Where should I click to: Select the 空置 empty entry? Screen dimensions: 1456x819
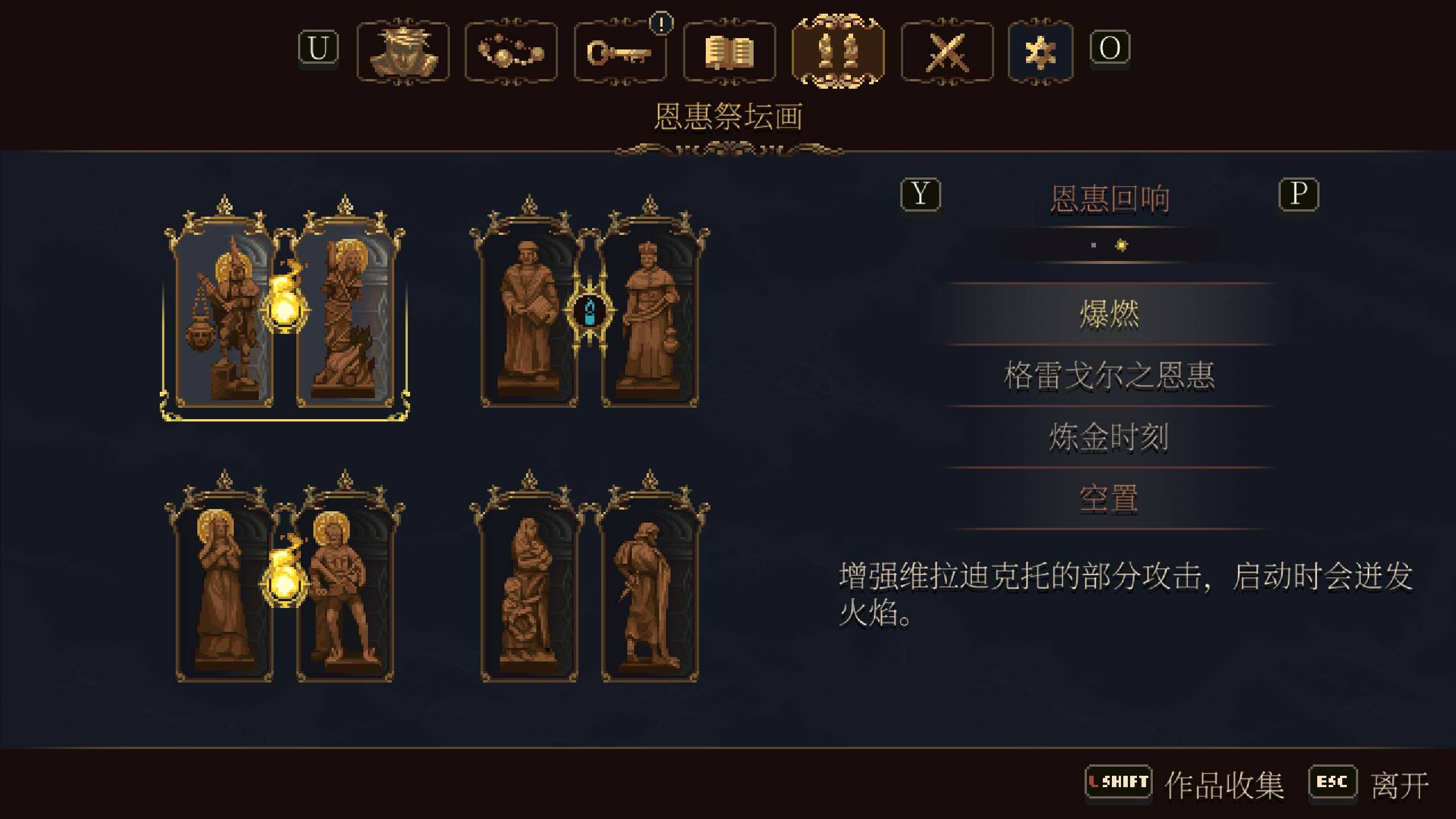pyautogui.click(x=1109, y=499)
